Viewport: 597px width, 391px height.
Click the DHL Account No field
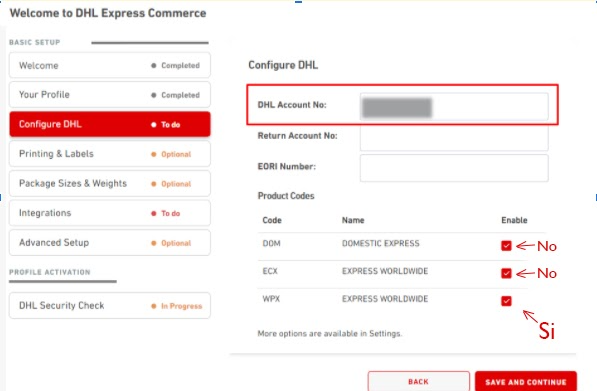pos(454,107)
